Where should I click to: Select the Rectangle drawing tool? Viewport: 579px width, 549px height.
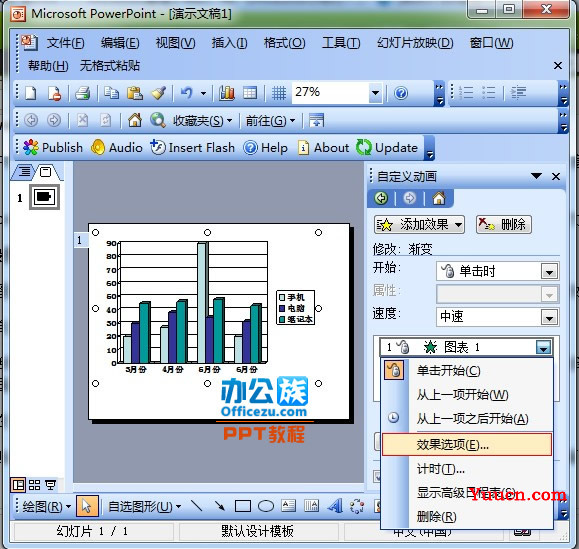[x=243, y=506]
